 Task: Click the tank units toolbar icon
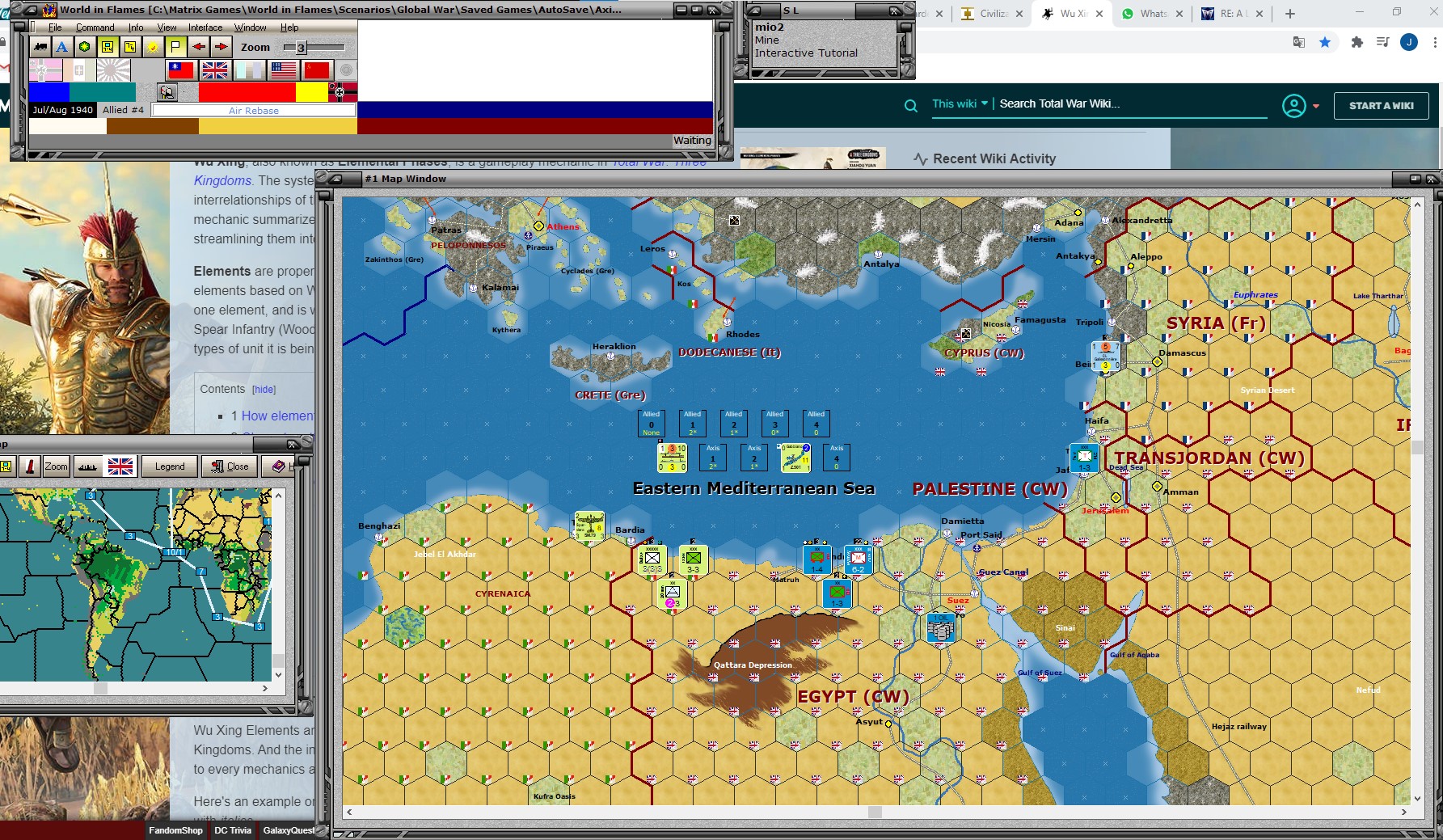[40, 47]
